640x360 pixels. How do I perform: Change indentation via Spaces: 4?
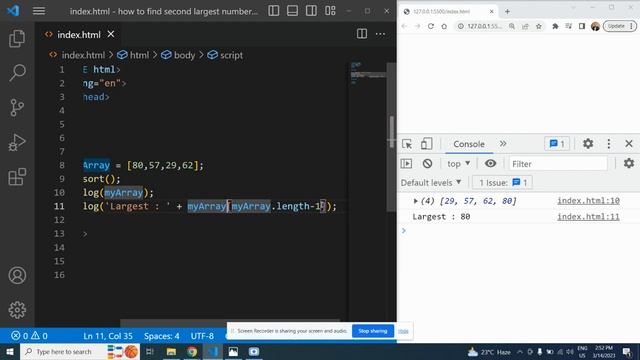click(162, 336)
